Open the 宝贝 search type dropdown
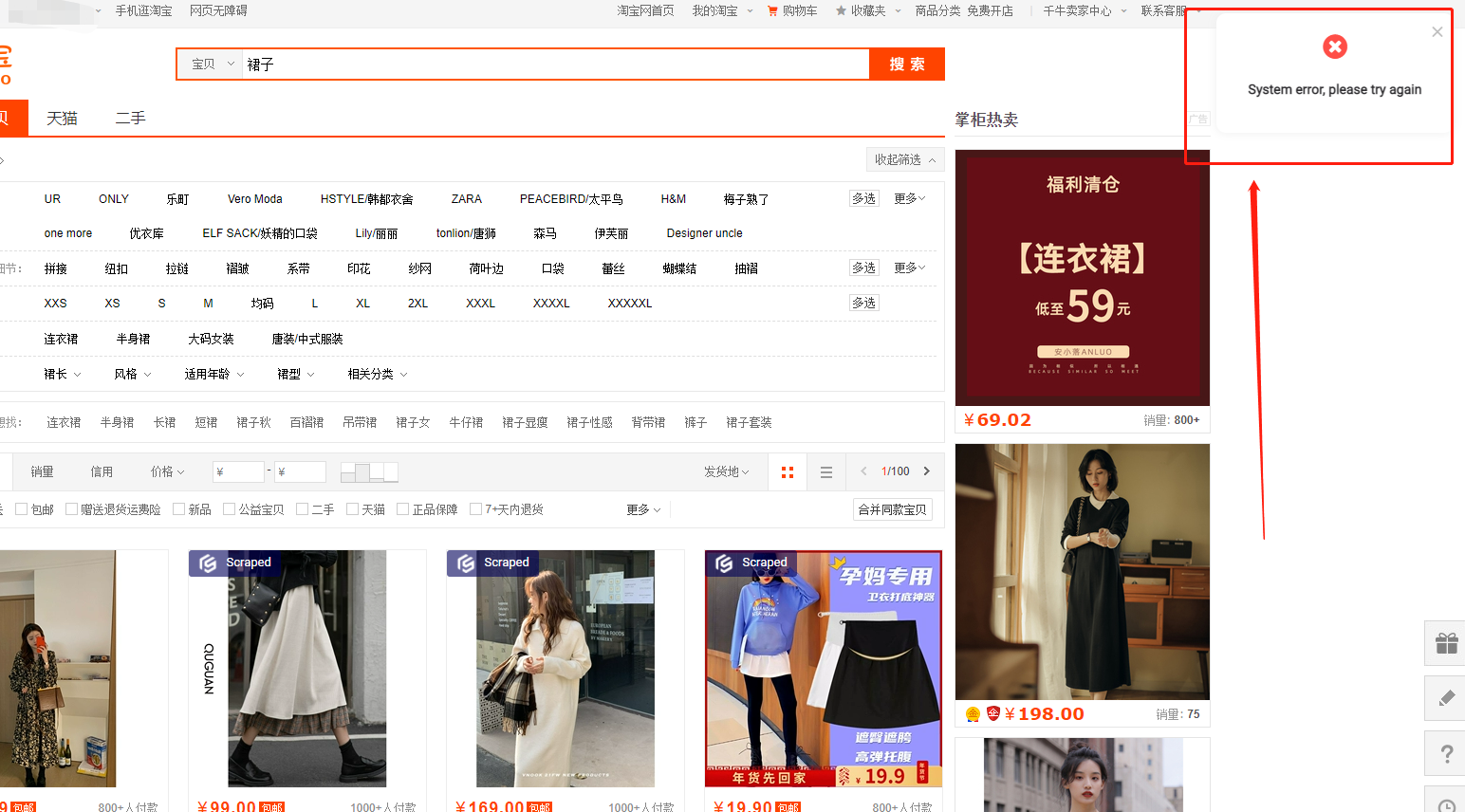Viewport: 1465px width, 812px height. coord(212,65)
